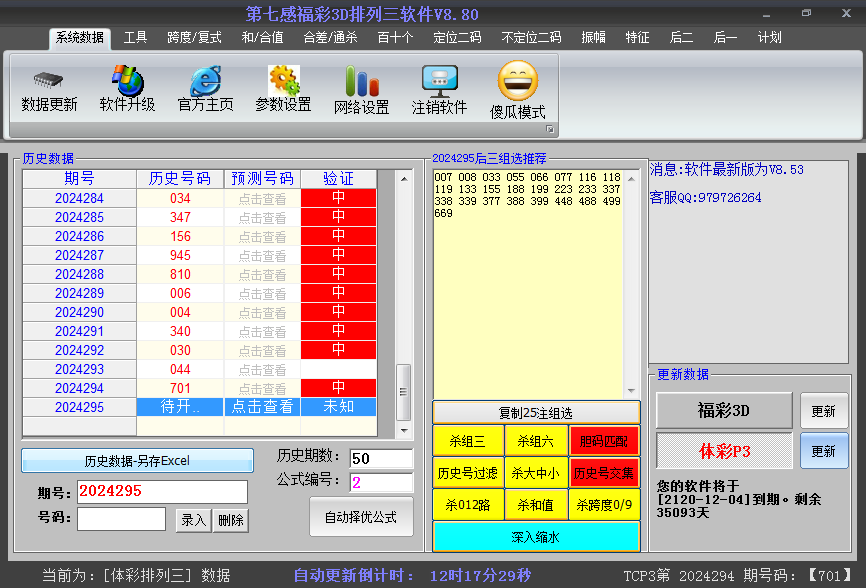Open the 后二 tab

[x=682, y=38]
